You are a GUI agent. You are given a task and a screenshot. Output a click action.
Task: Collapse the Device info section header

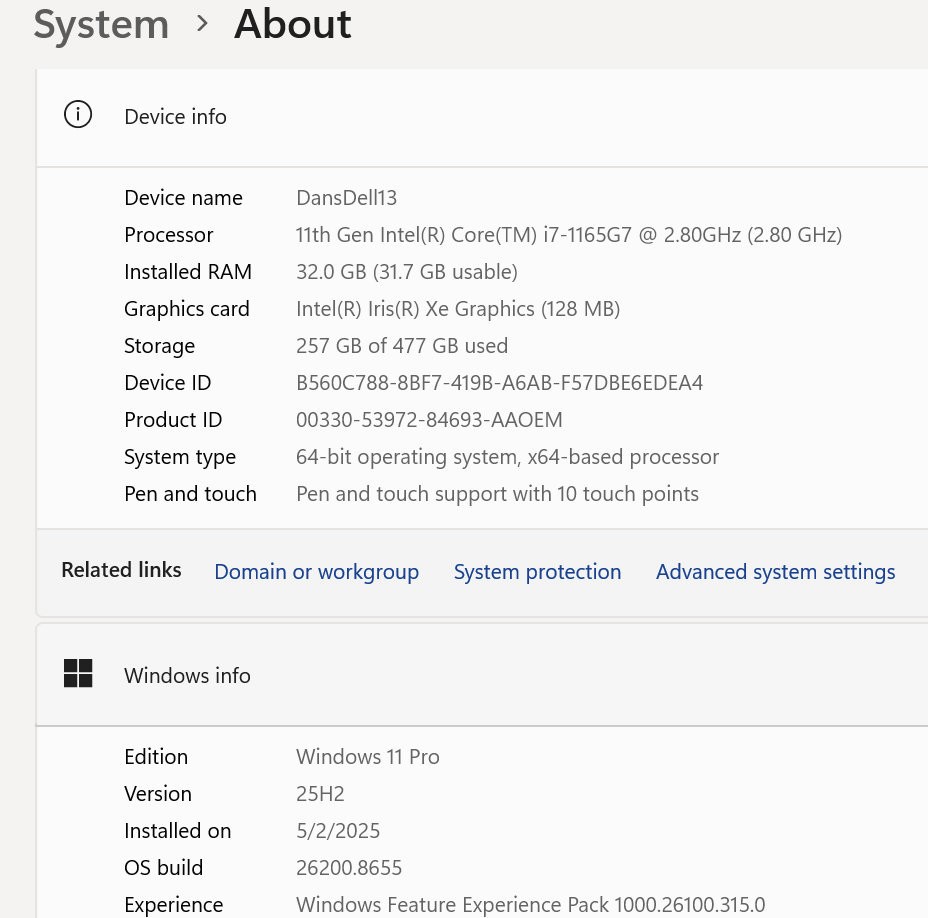click(x=482, y=117)
